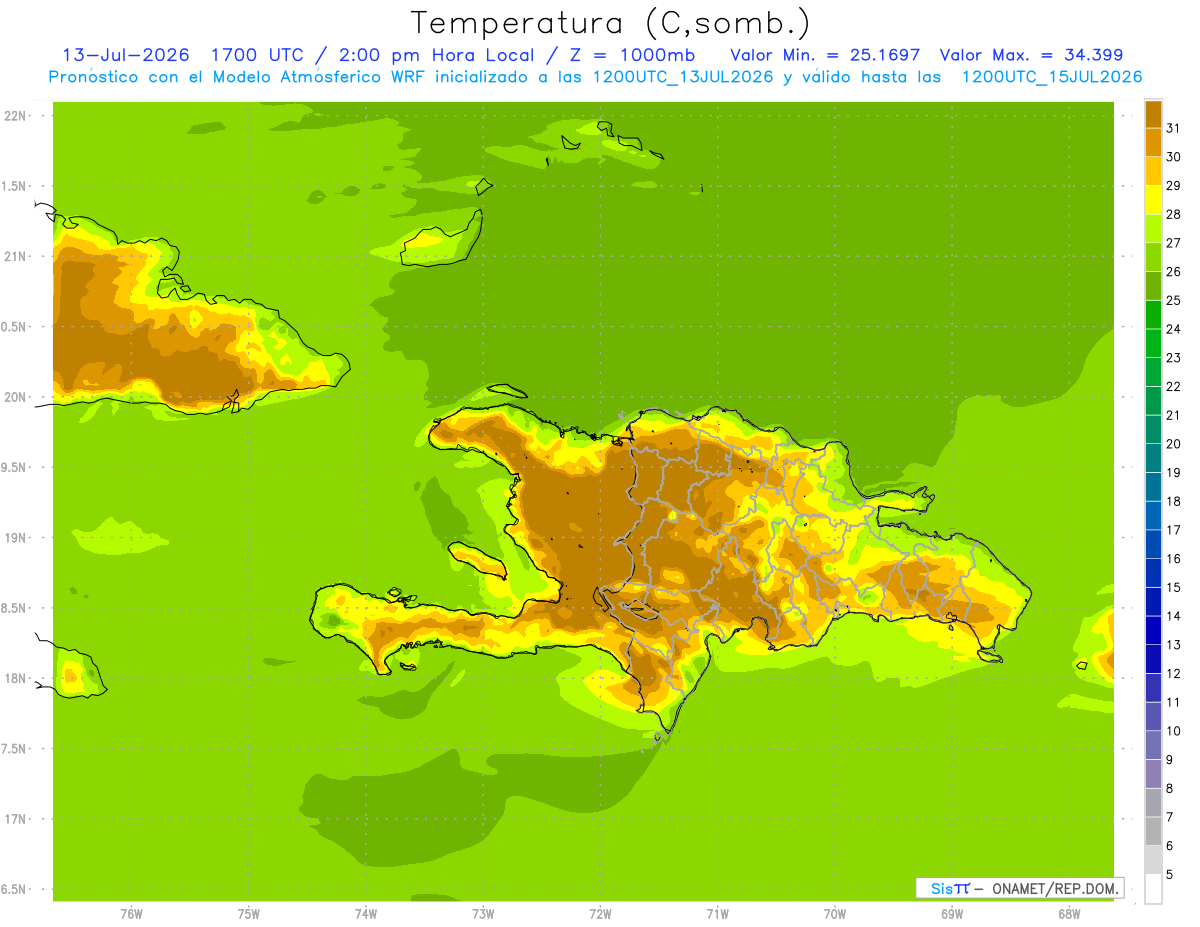1200x927 pixels.
Task: Click "1200UTC_15JUL2026" valid-until time text
Action: pyautogui.click(x=1052, y=77)
